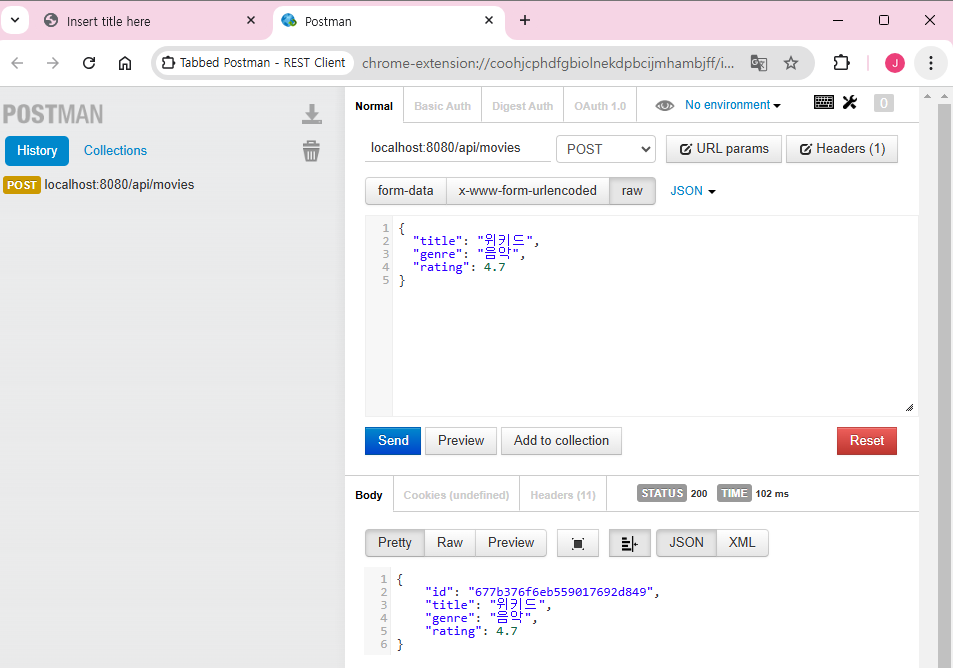The image size is (953, 668).
Task: Open the response Headers (11) tab
Action: [563, 495]
